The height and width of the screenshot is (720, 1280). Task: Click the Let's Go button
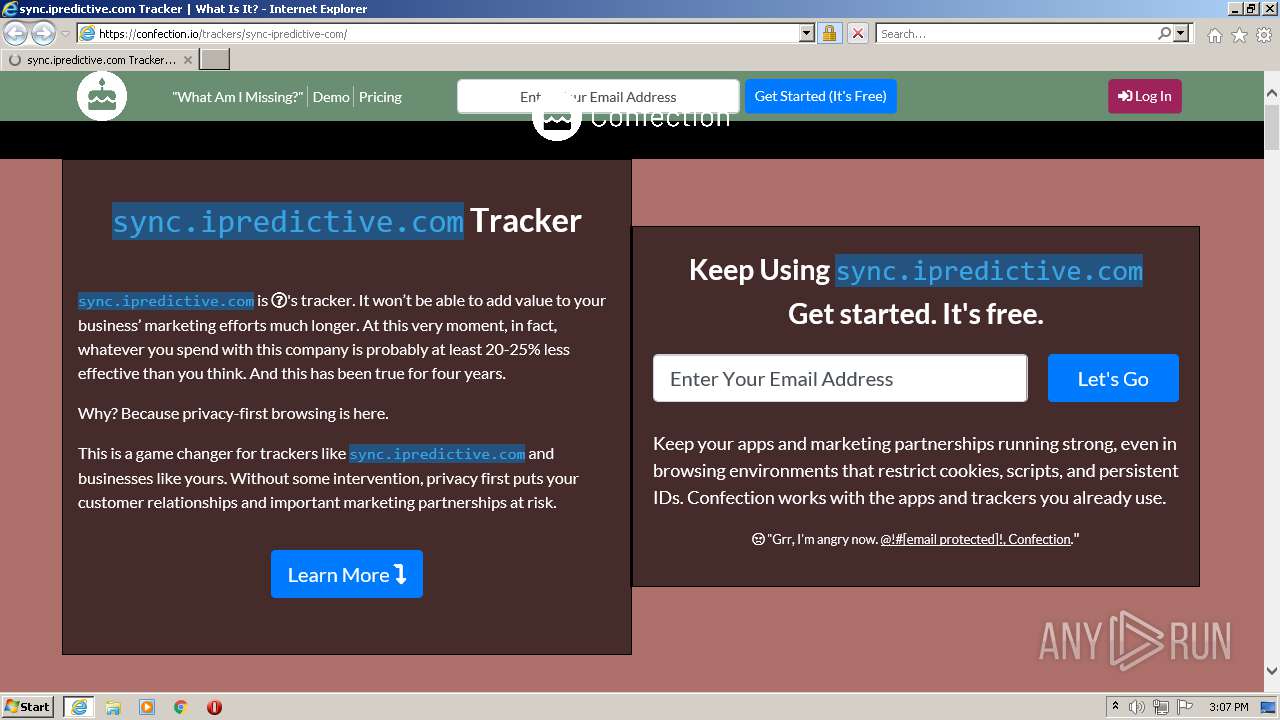[x=1113, y=378]
